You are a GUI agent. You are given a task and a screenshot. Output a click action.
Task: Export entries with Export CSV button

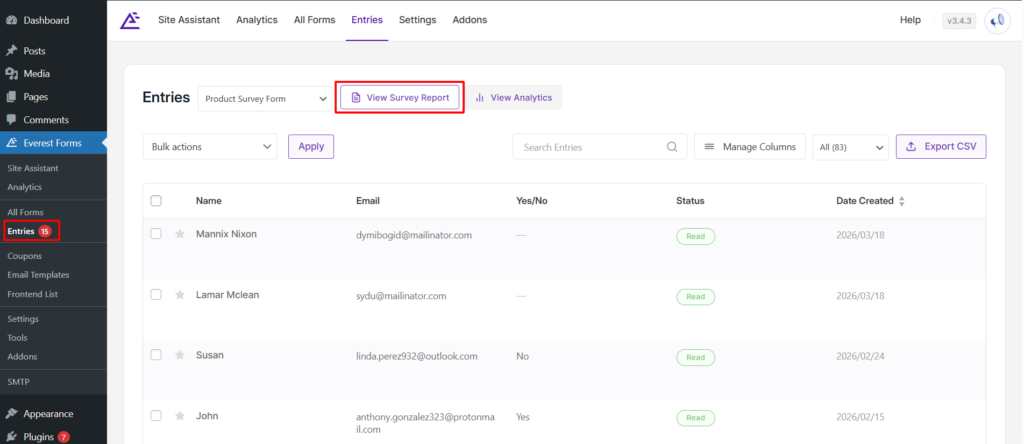pyautogui.click(x=941, y=147)
